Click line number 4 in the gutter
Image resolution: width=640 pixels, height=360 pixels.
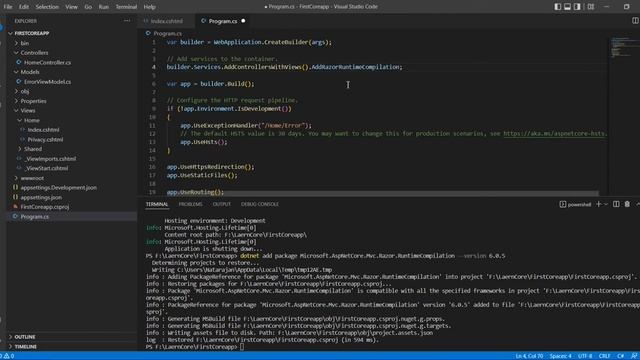[154, 67]
